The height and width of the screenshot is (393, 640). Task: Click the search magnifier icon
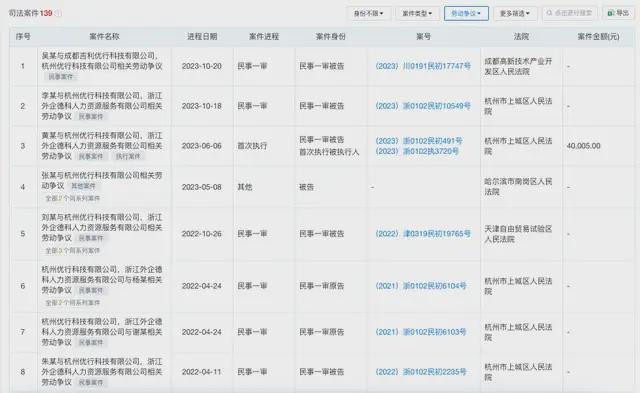[549, 13]
